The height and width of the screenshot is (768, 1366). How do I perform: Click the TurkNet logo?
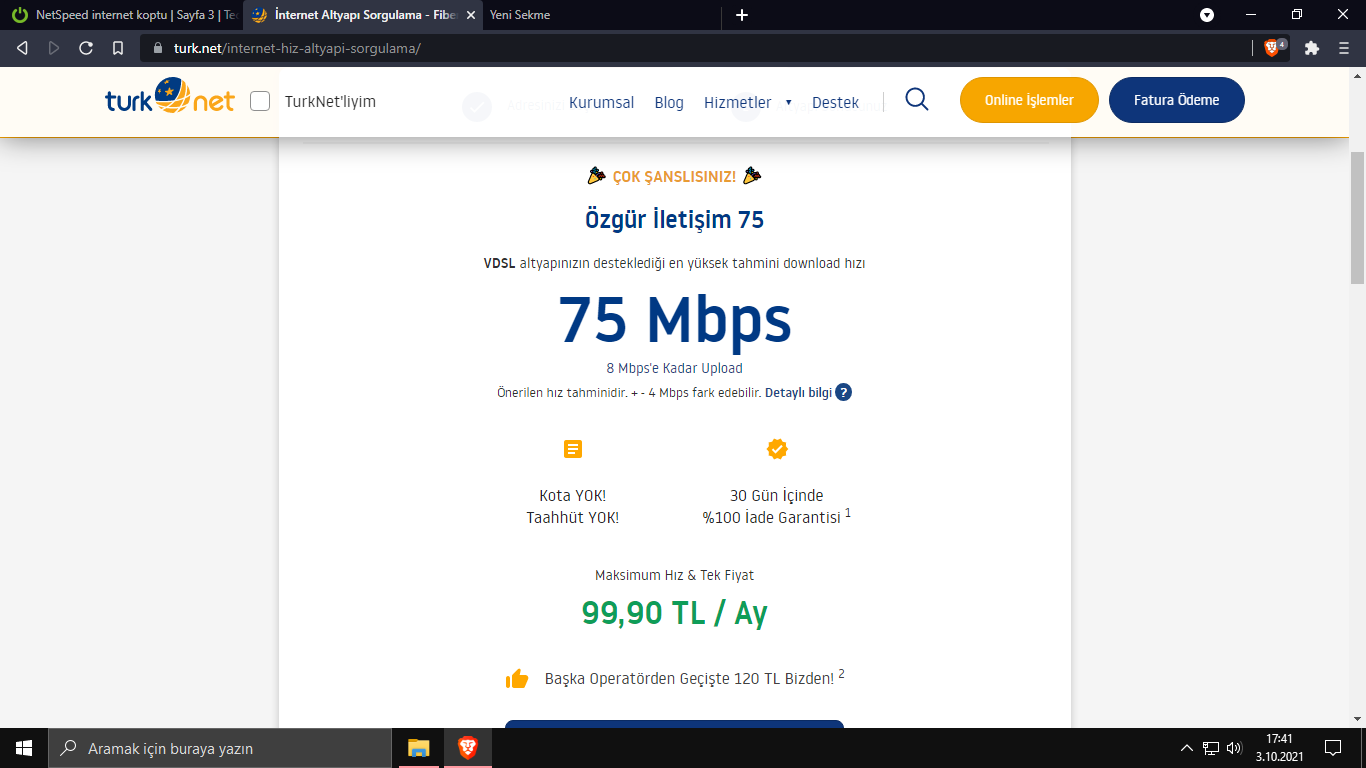pos(170,98)
